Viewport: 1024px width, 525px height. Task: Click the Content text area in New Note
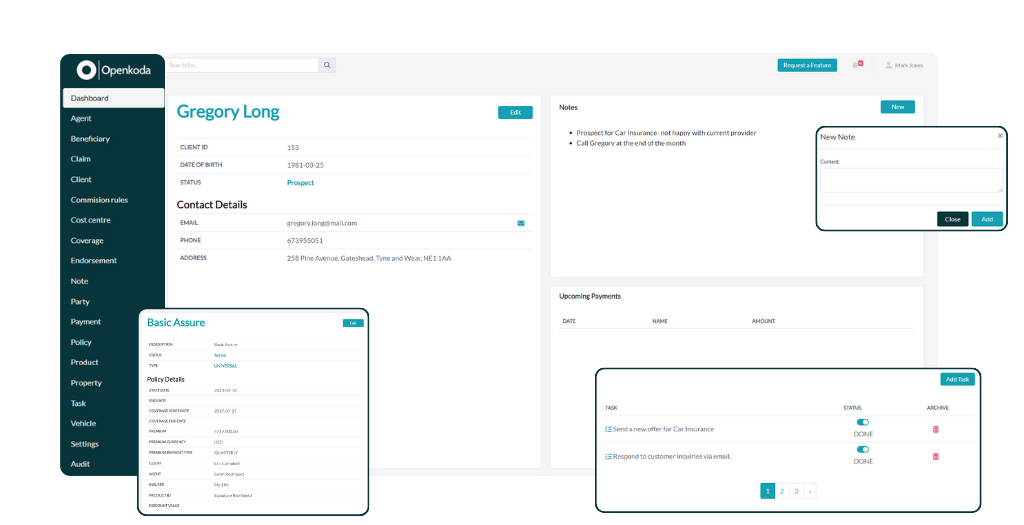point(910,180)
